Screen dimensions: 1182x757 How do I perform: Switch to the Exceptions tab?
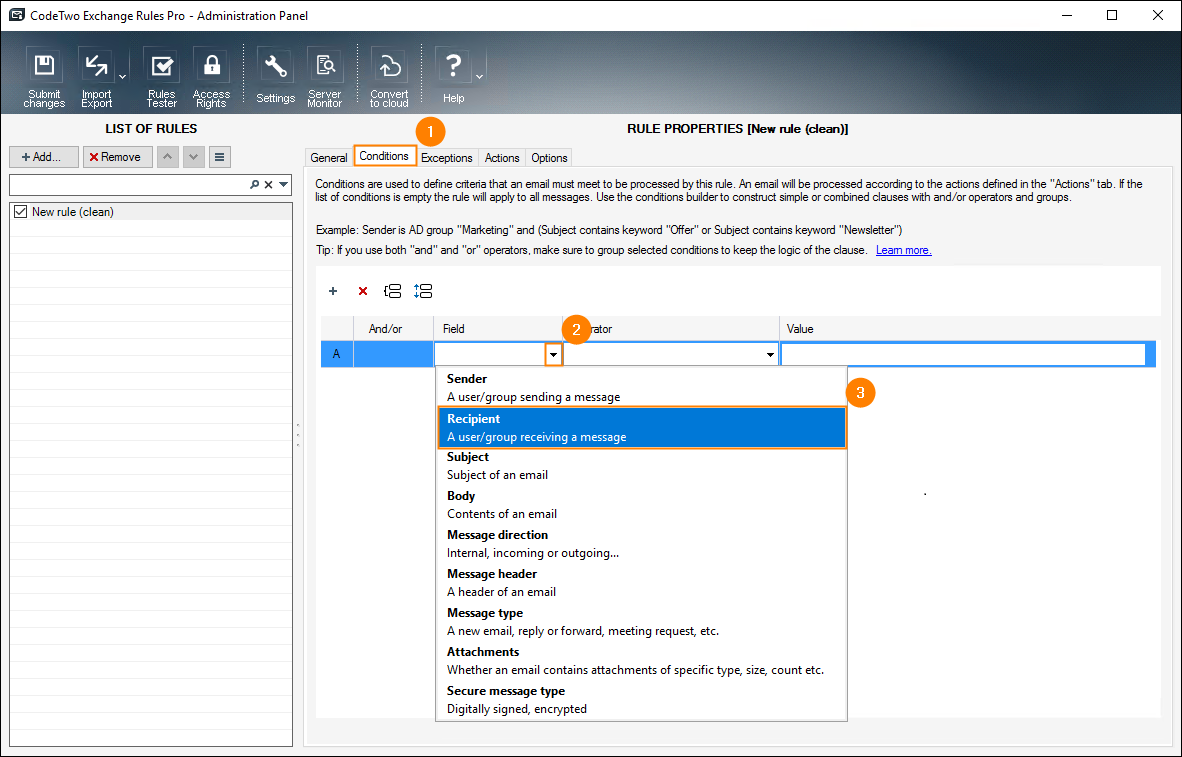pos(446,158)
